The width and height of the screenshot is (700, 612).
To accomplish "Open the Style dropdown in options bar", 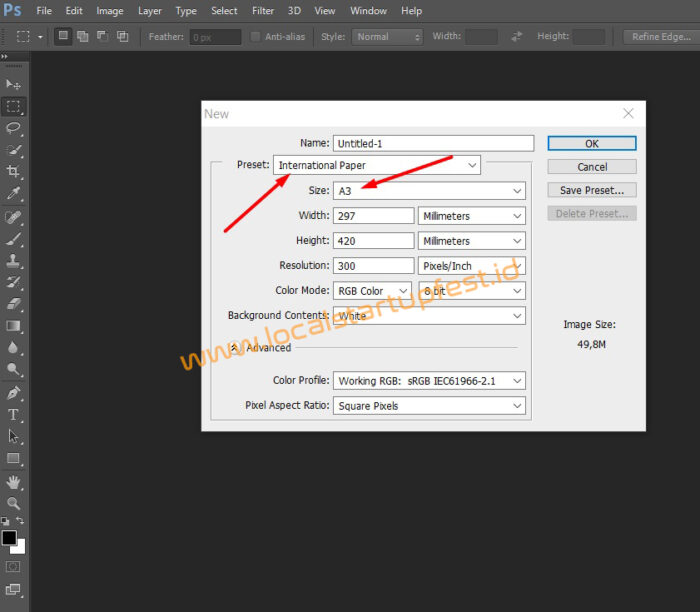I will 387,37.
